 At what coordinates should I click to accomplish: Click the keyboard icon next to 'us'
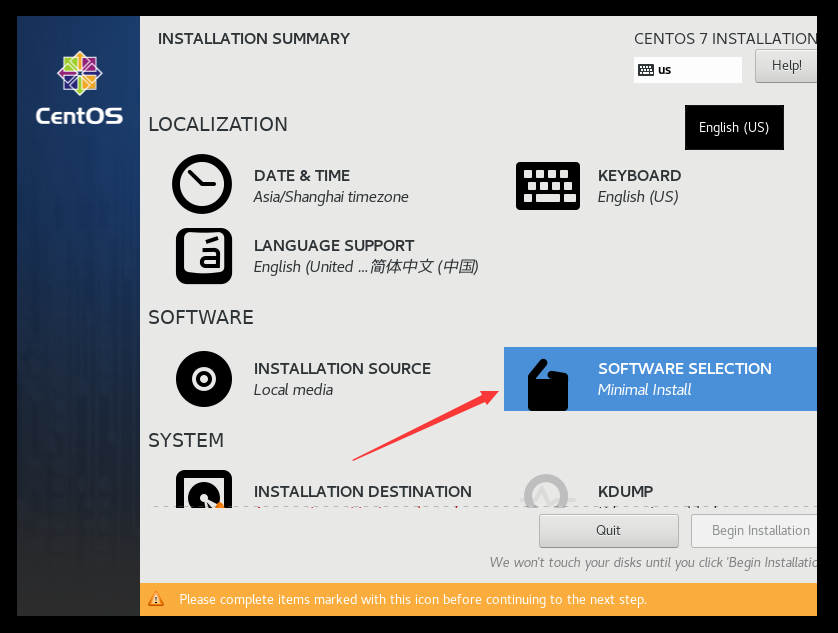646,70
